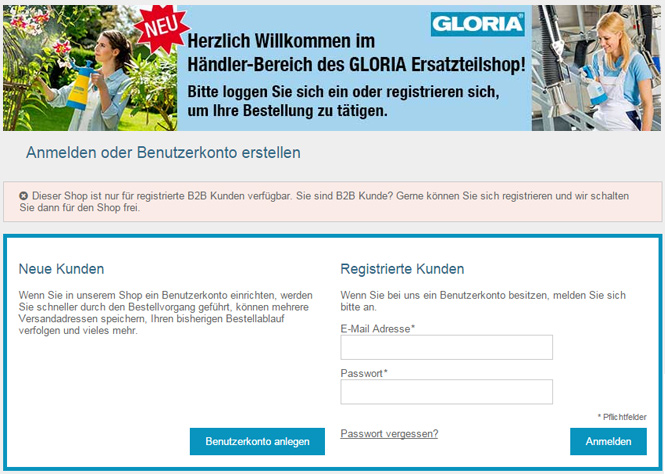
Task: Click the error icon in the B2B notice
Action: click(23, 196)
